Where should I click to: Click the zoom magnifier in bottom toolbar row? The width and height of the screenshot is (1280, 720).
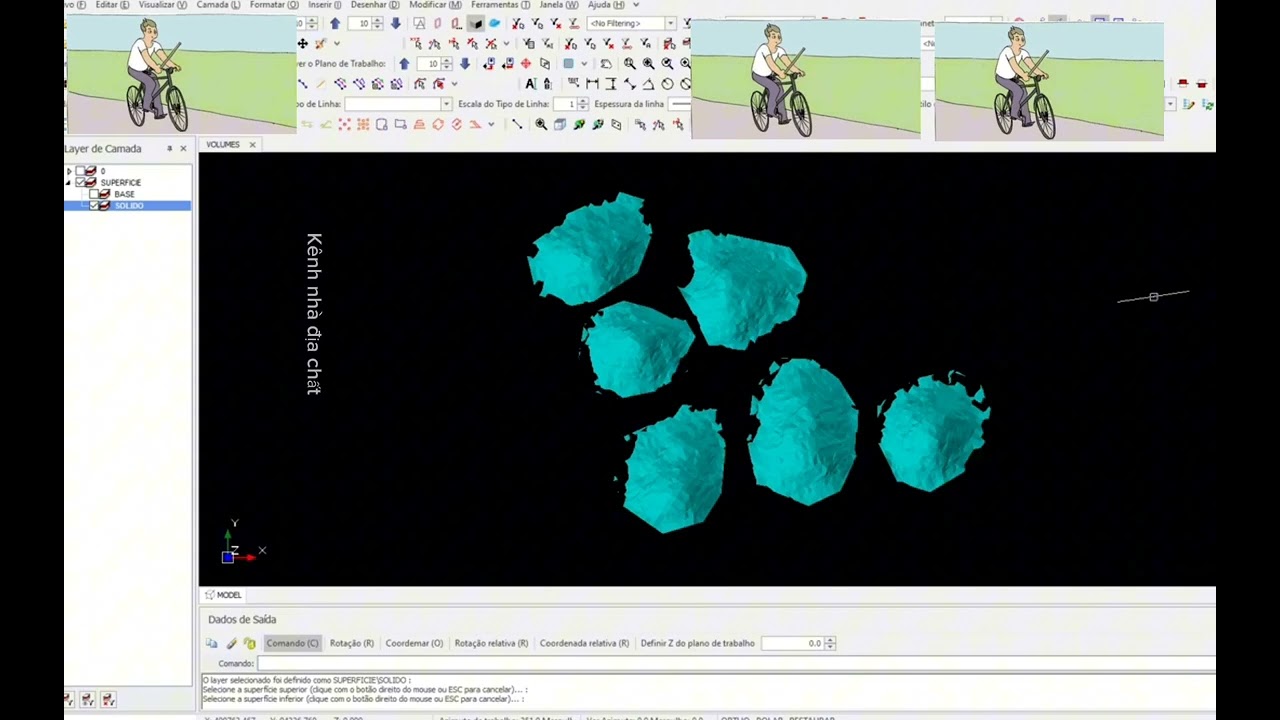[x=541, y=124]
